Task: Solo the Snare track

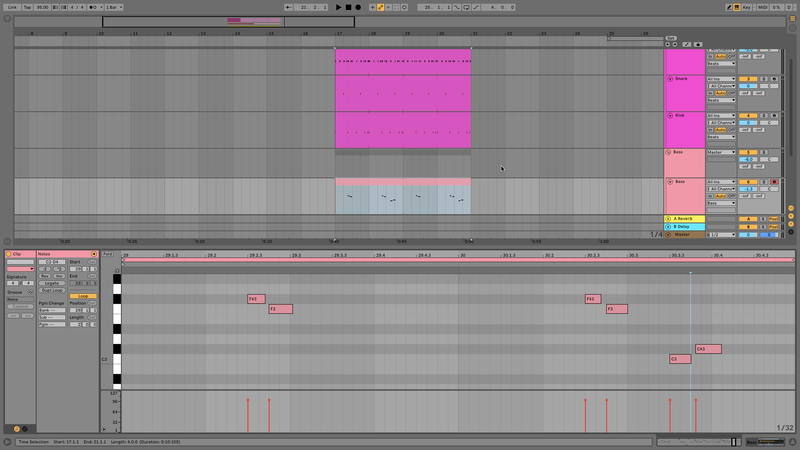Action: click(764, 79)
